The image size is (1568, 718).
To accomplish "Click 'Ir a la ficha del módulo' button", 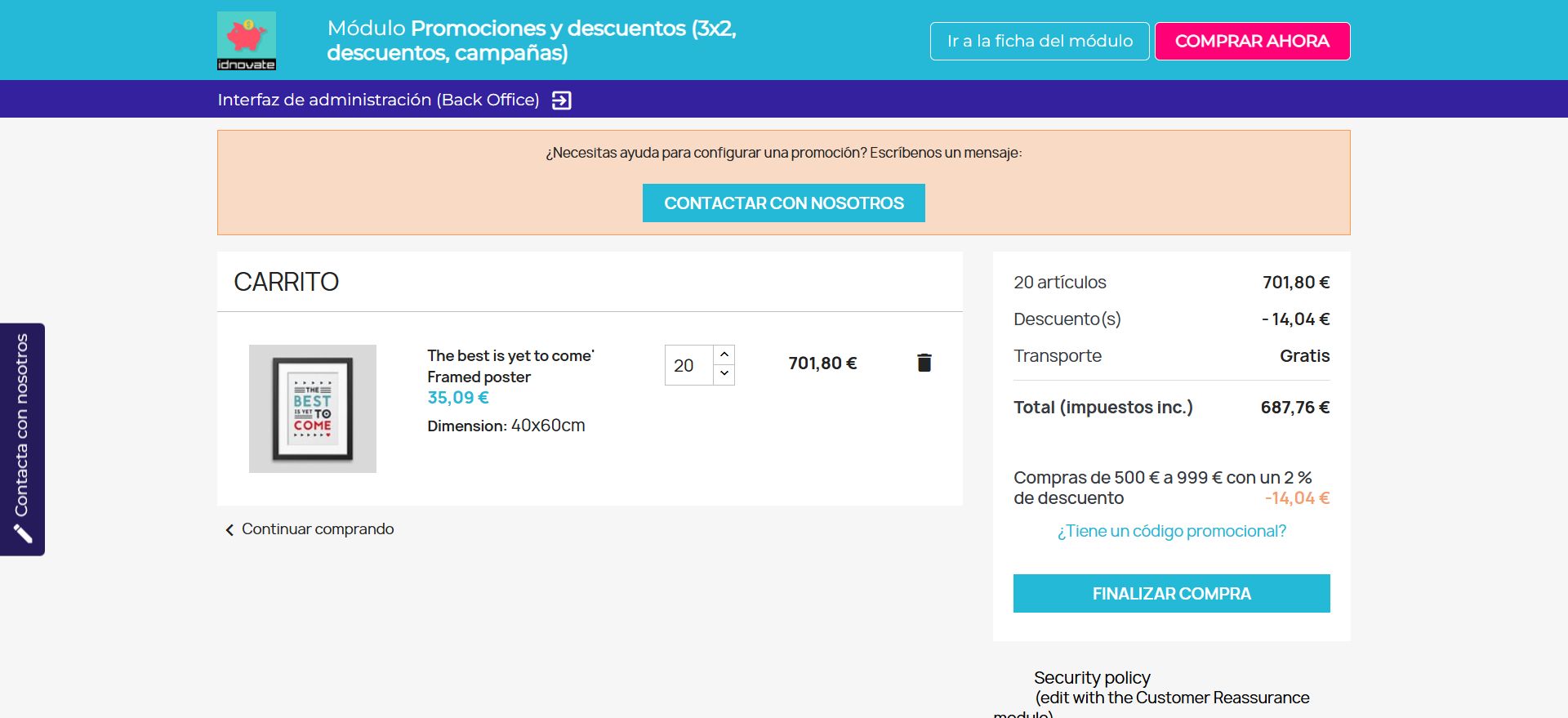I will 1040,41.
